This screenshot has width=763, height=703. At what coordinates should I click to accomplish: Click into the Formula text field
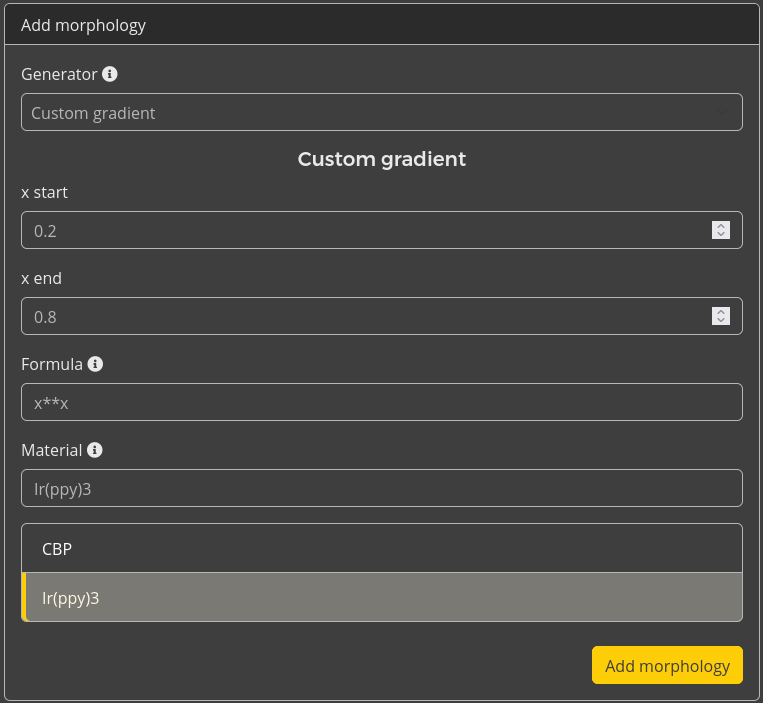[x=381, y=403]
